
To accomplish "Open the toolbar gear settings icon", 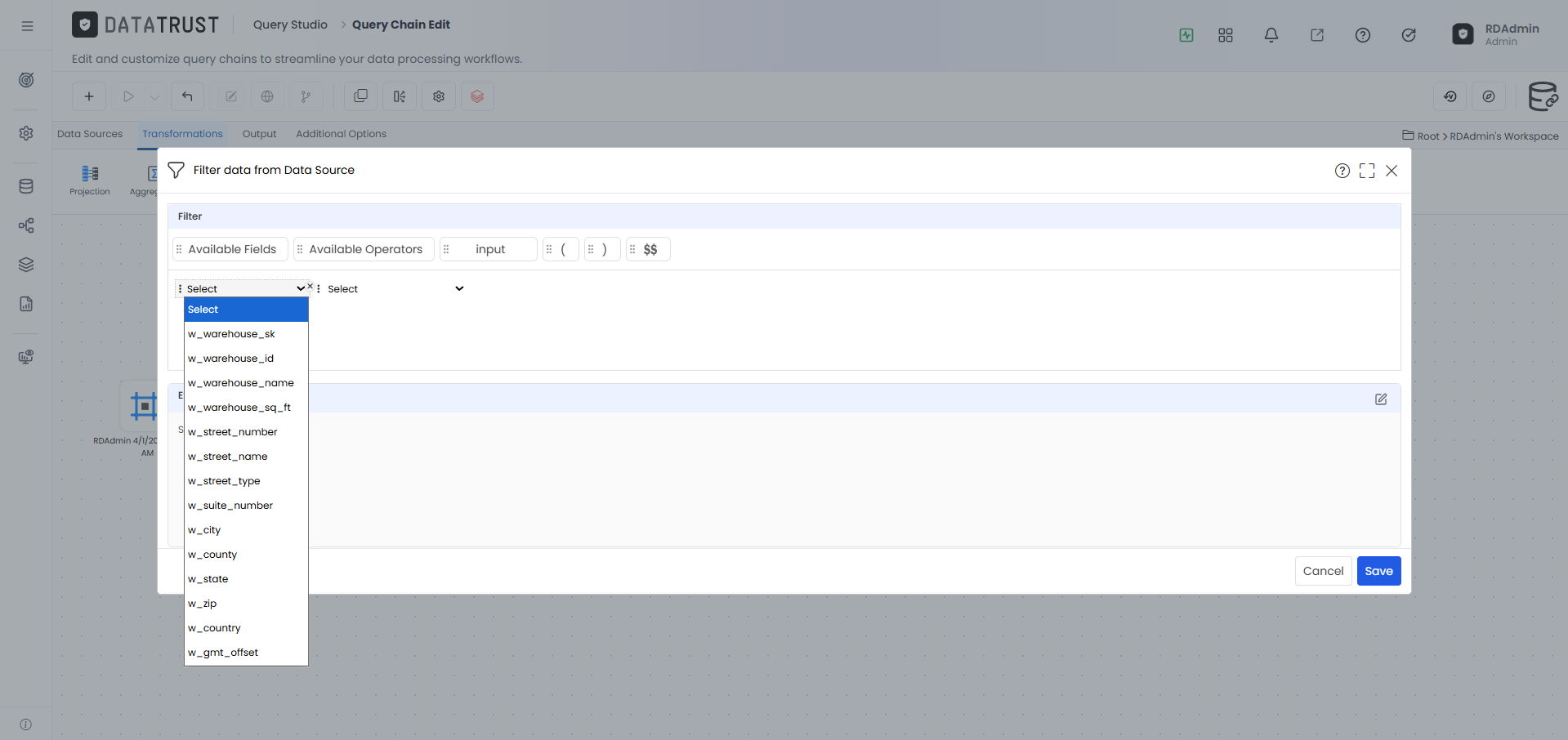I will 439,96.
